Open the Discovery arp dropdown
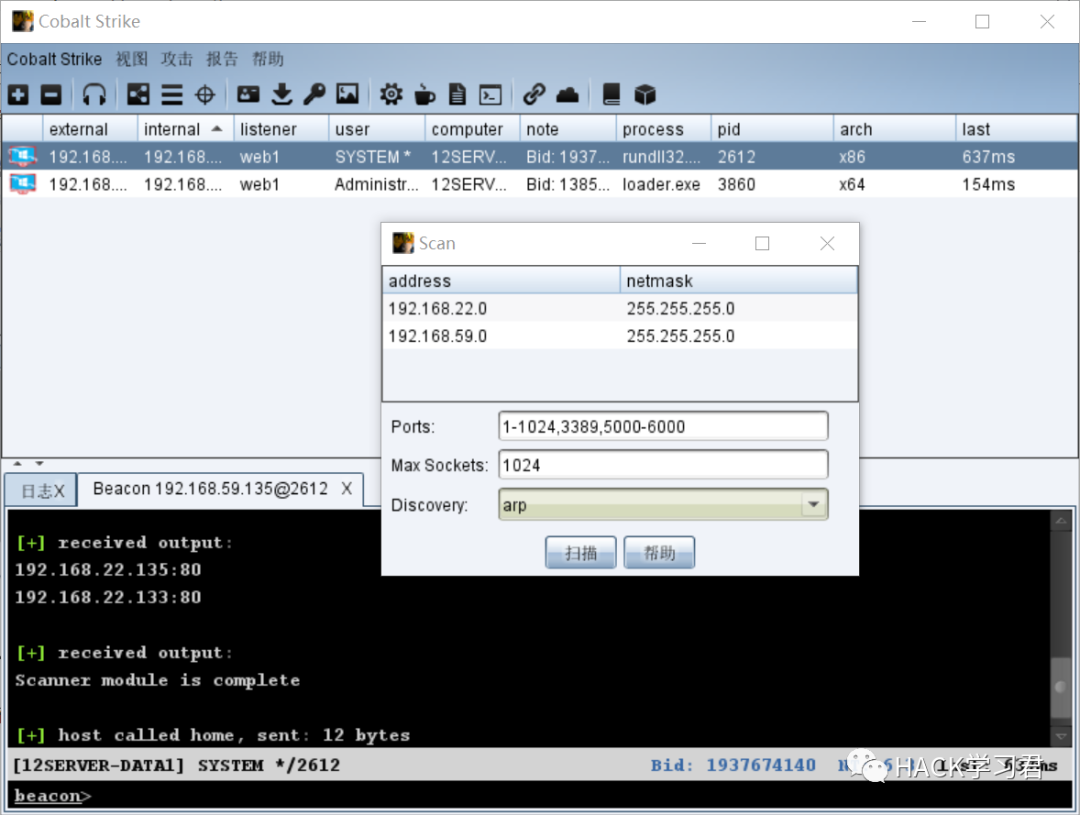This screenshot has height=815, width=1080. (x=663, y=504)
